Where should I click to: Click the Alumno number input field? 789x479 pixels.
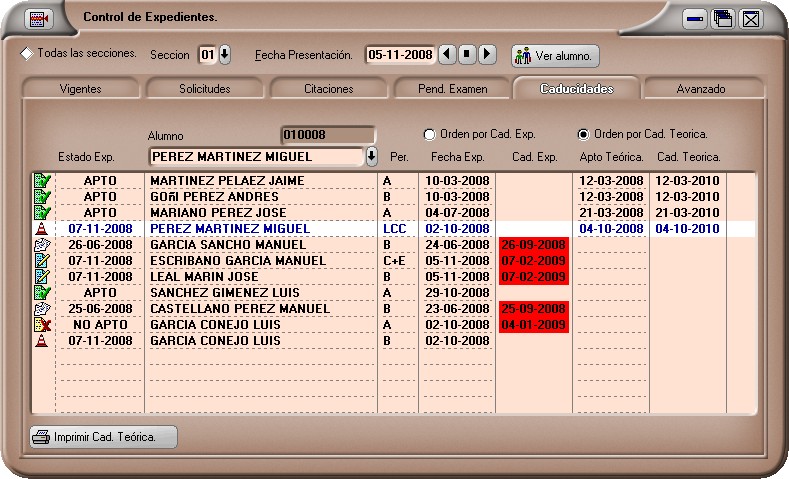coord(327,135)
